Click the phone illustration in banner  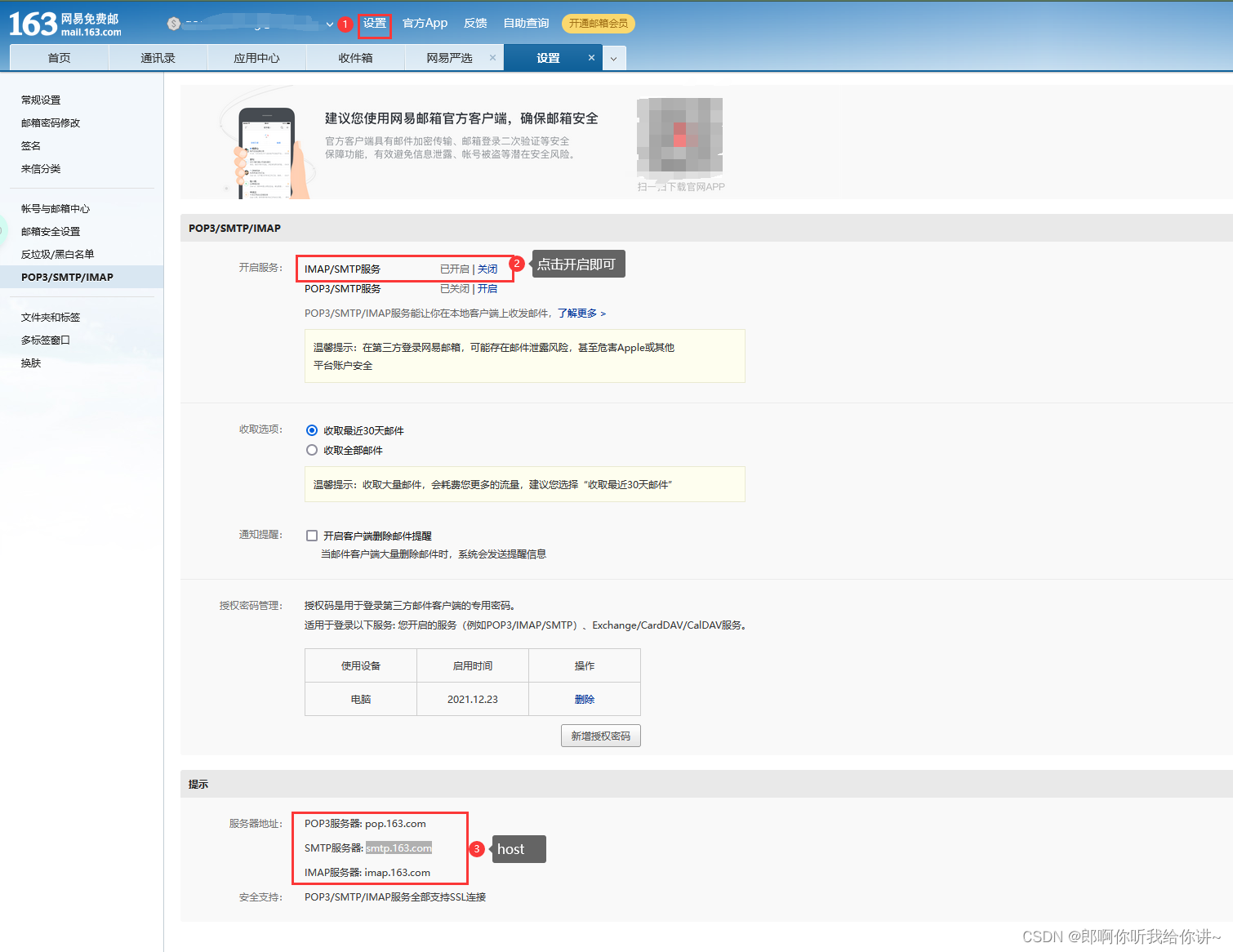pos(266,153)
